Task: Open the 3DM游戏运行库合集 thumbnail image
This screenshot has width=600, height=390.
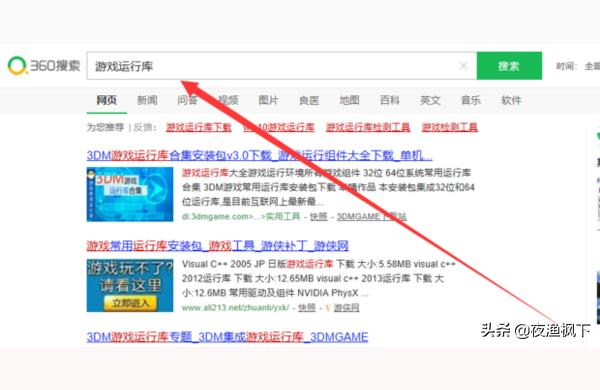Action: [x=130, y=194]
